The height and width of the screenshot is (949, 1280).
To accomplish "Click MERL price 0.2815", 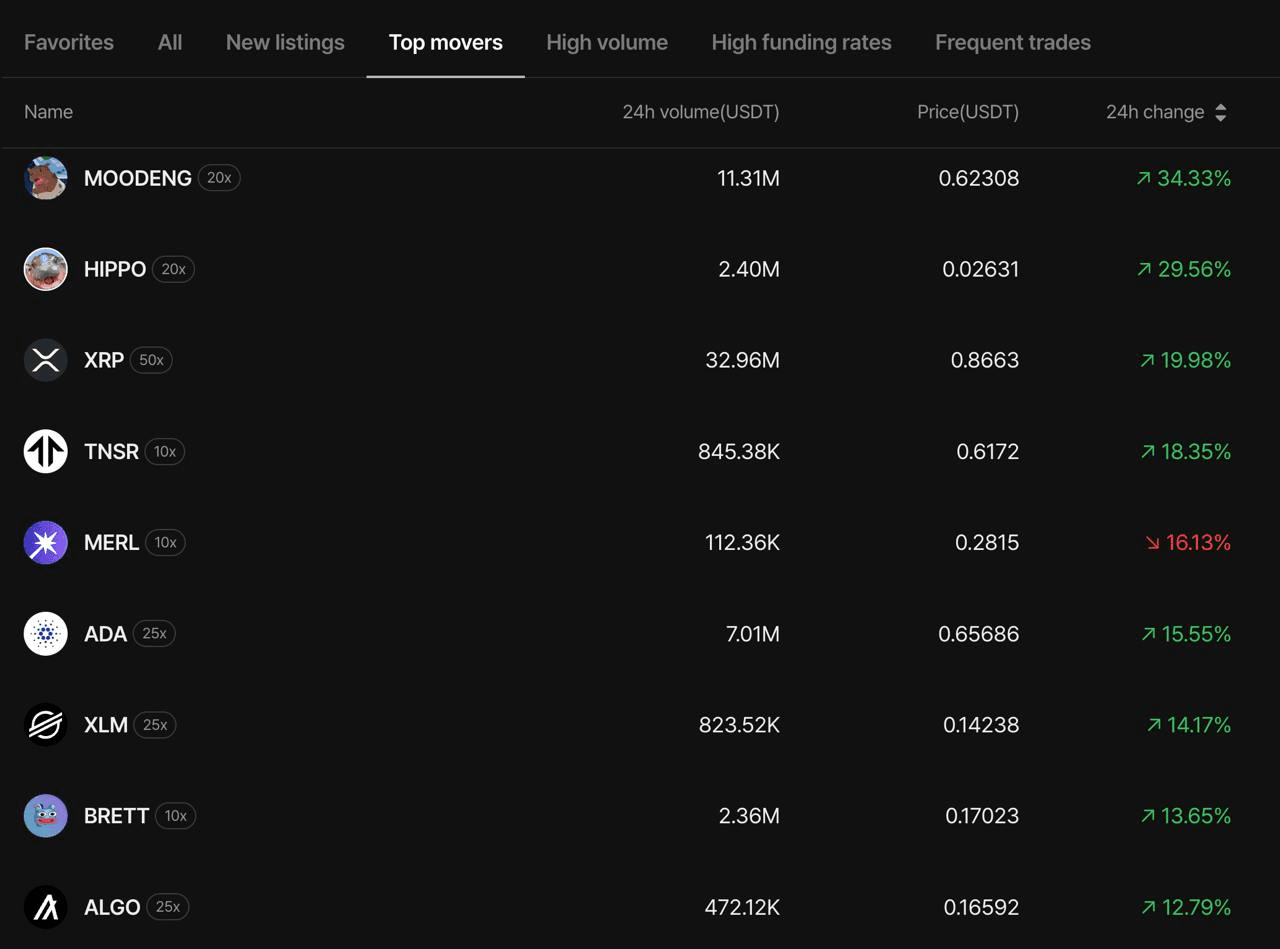I will 987,542.
